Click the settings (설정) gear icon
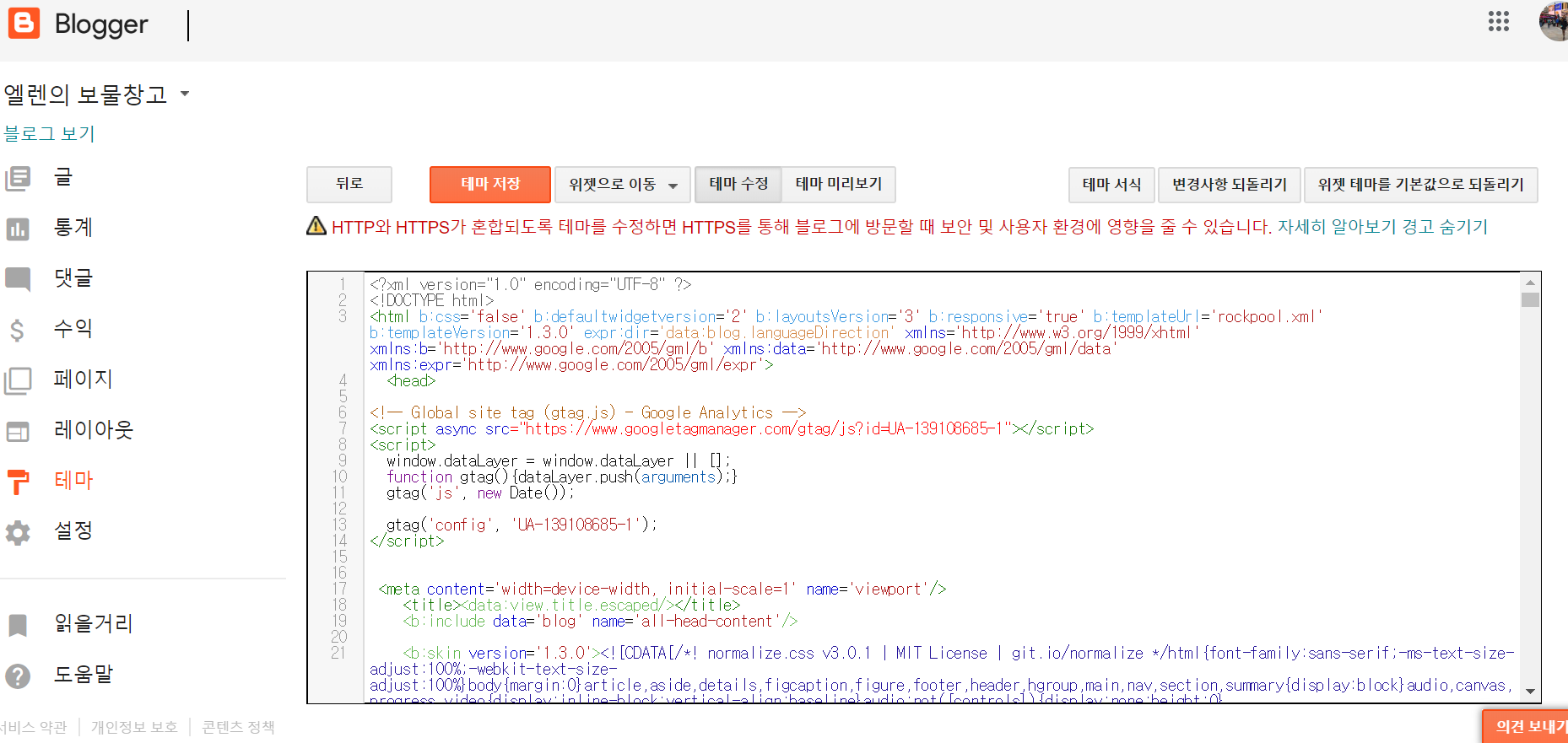 tap(18, 532)
